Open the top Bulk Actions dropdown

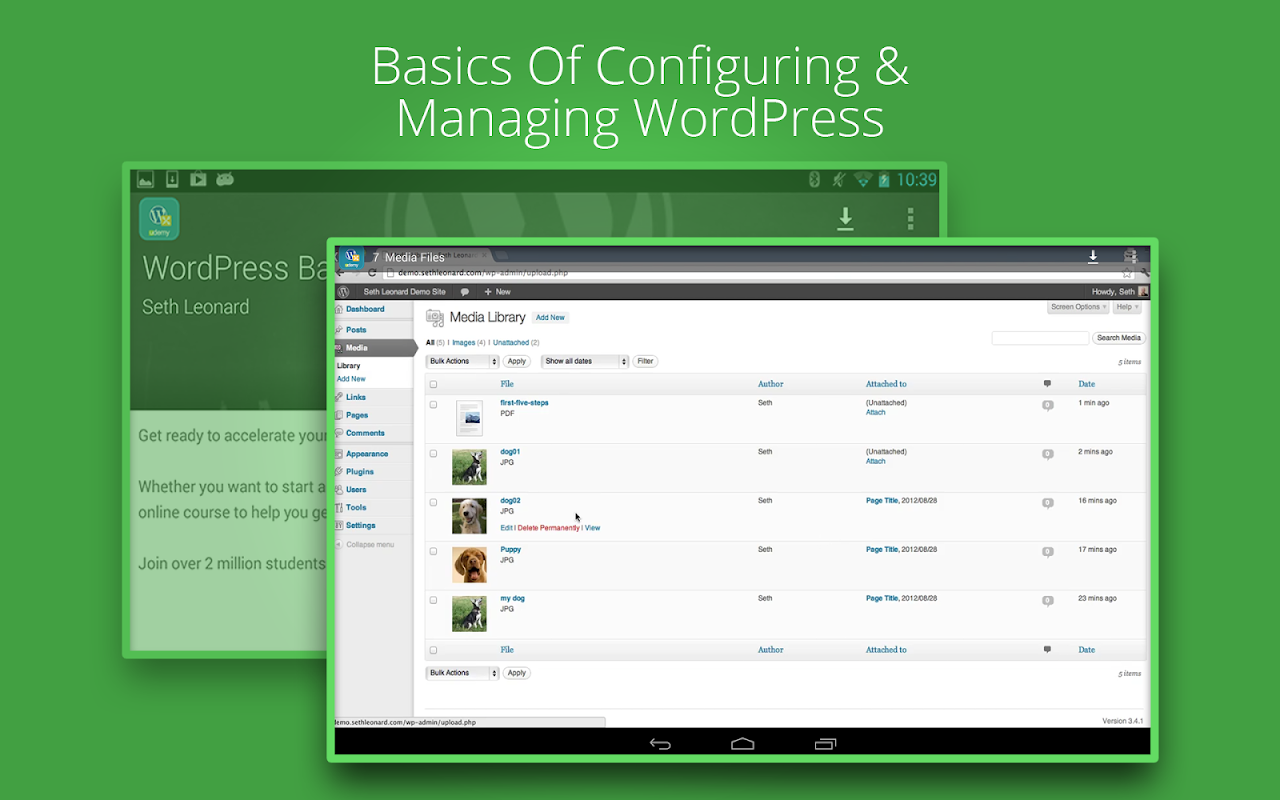point(462,361)
